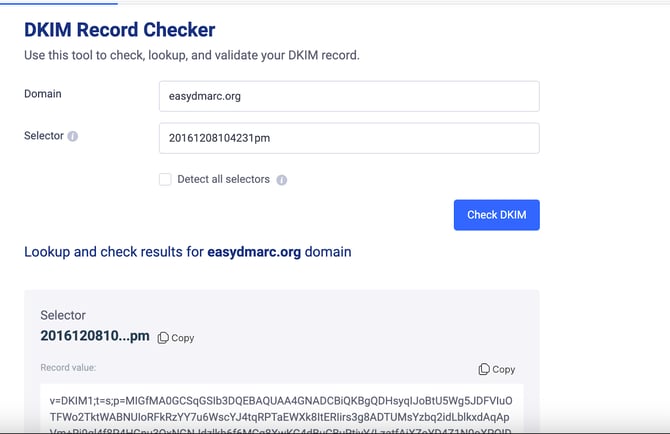This screenshot has width=670, height=434.
Task: Click the Selector heading in results card
Action: pos(63,315)
